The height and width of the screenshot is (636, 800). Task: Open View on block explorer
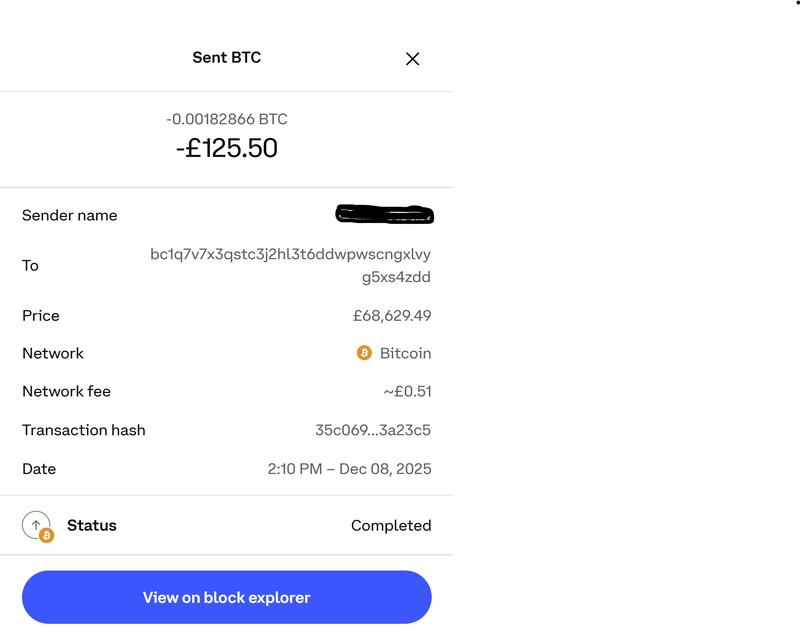click(x=227, y=597)
